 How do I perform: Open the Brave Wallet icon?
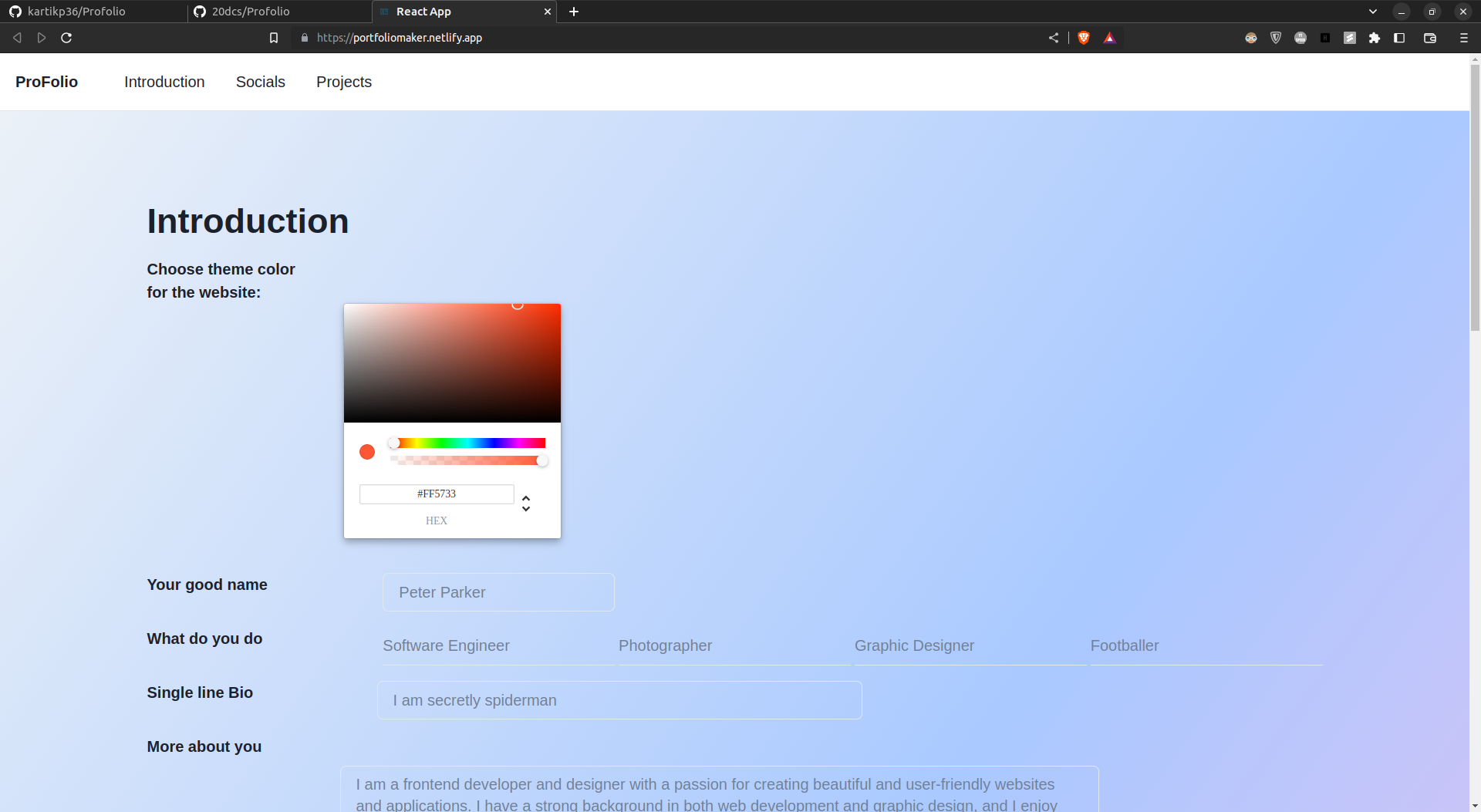coord(1430,37)
